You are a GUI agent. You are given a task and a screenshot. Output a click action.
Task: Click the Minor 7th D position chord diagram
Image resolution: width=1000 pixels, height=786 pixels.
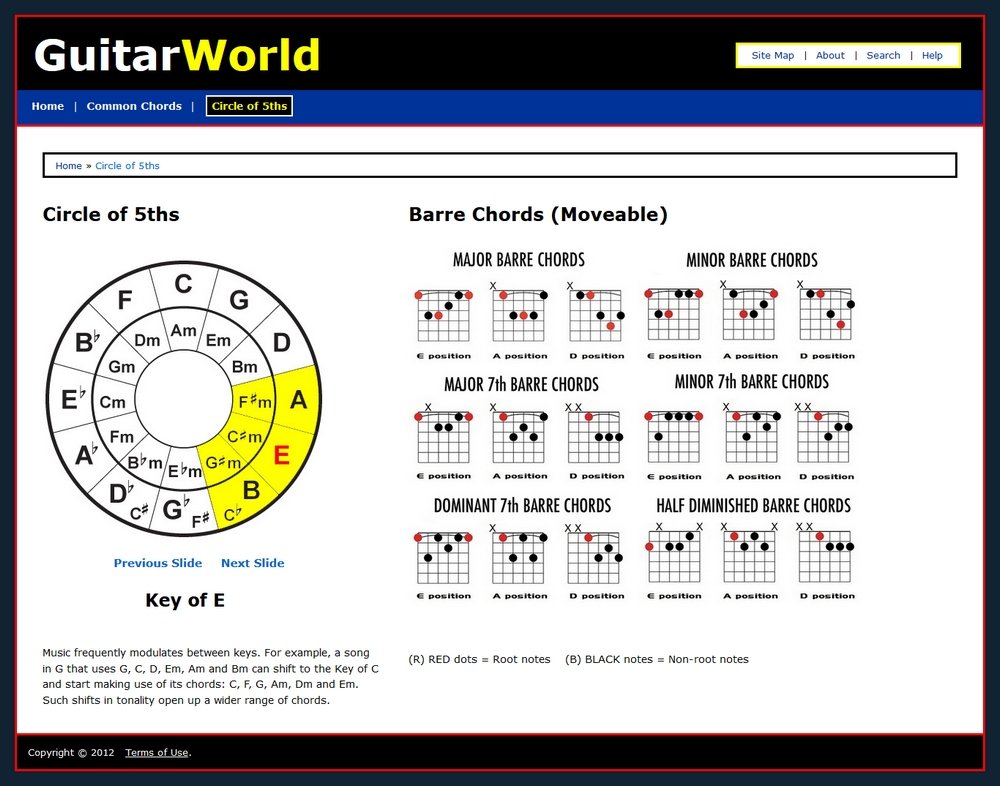825,441
